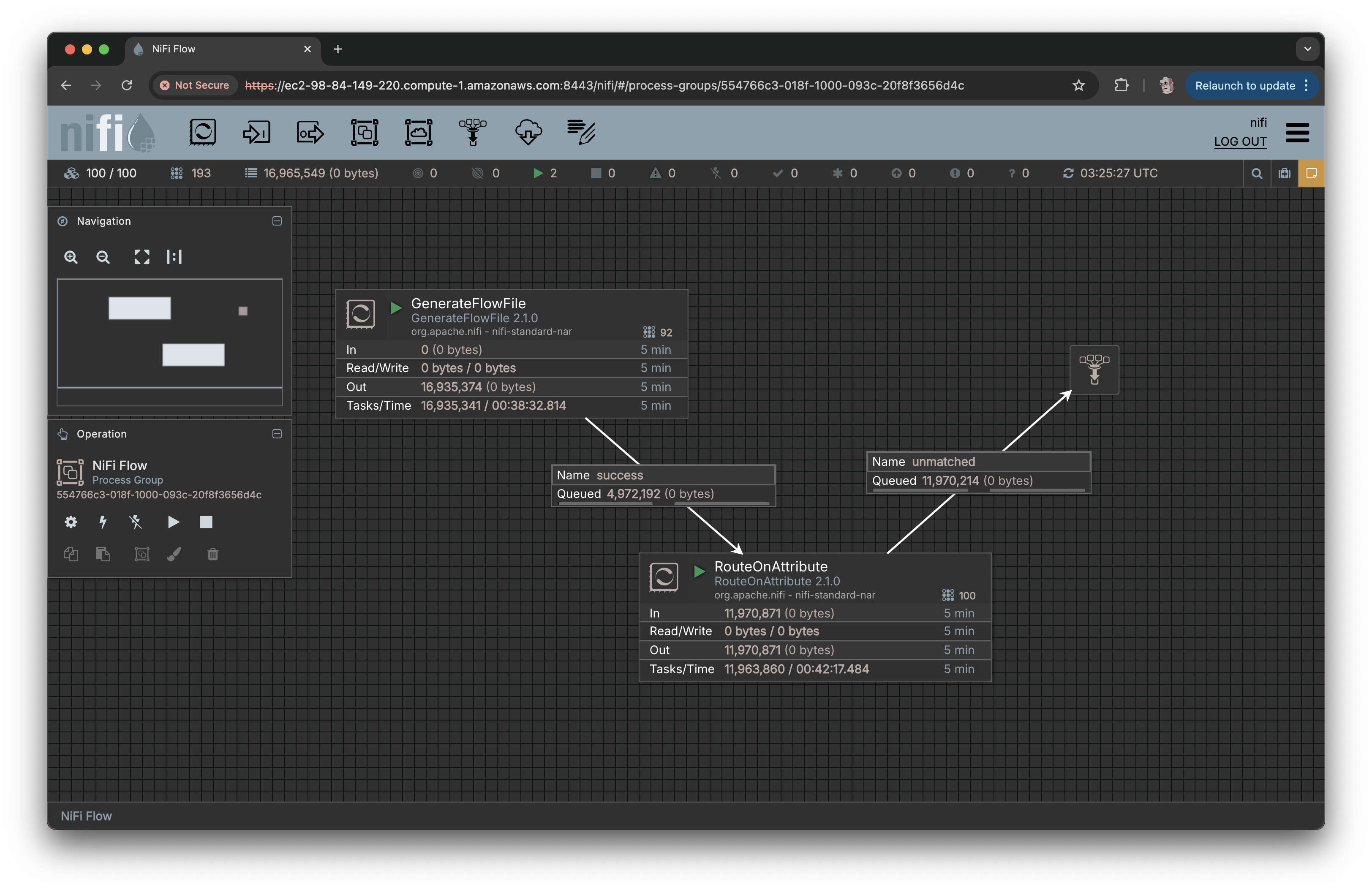Click NiFi Flow breadcrumb at bottom
This screenshot has width=1372, height=892.
87,816
